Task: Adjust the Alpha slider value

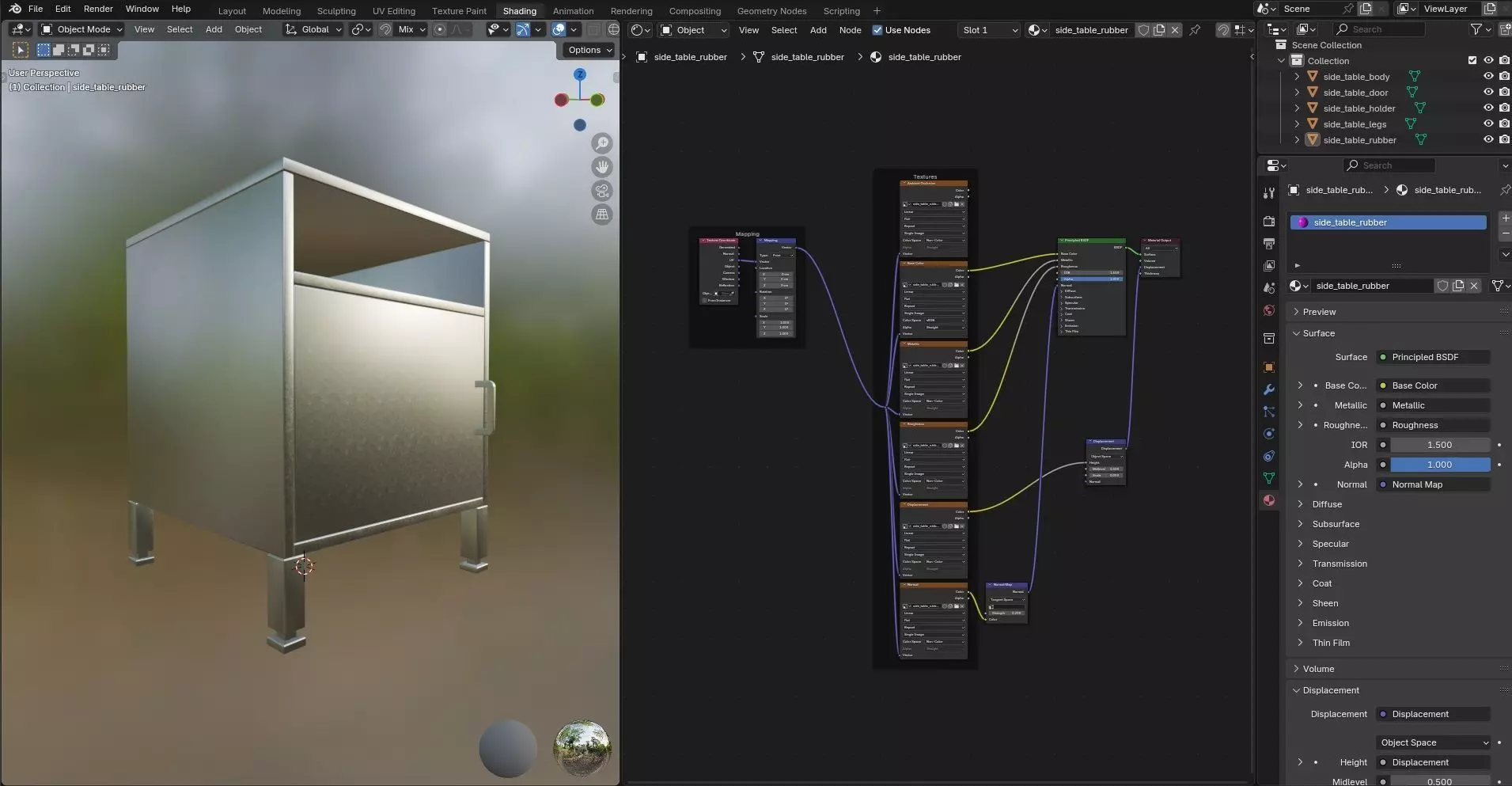Action: tap(1439, 465)
